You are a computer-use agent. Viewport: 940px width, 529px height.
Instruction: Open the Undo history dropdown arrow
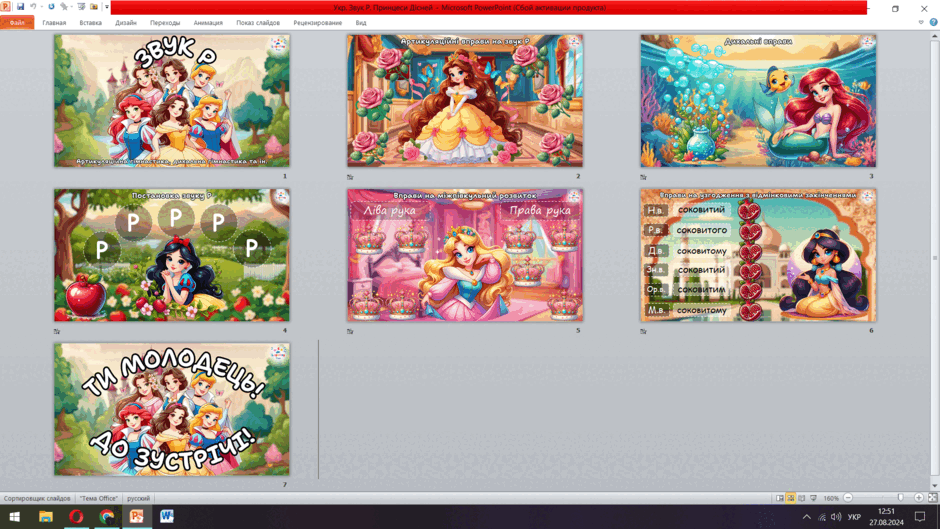point(41,7)
